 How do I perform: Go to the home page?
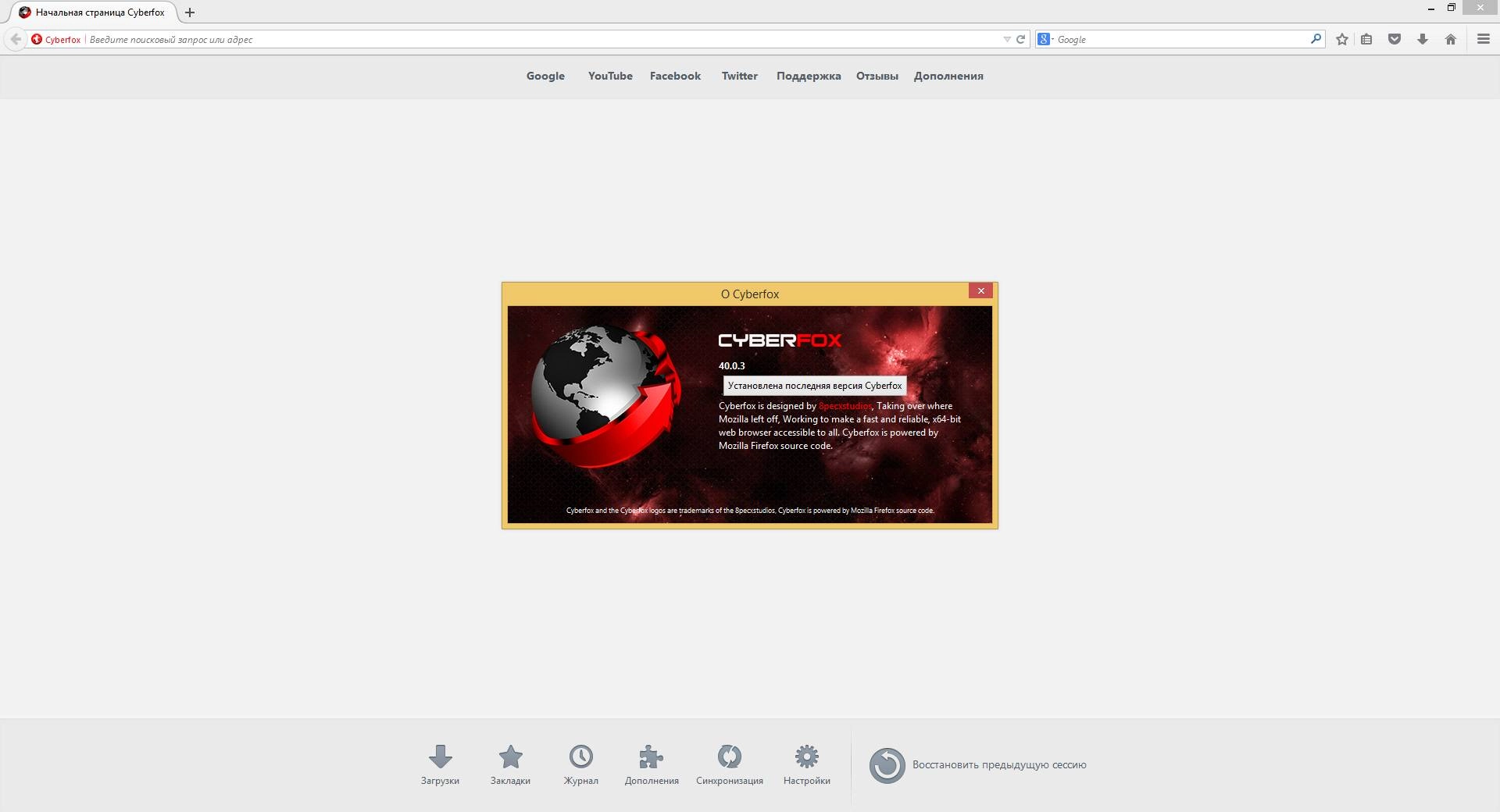click(1451, 39)
